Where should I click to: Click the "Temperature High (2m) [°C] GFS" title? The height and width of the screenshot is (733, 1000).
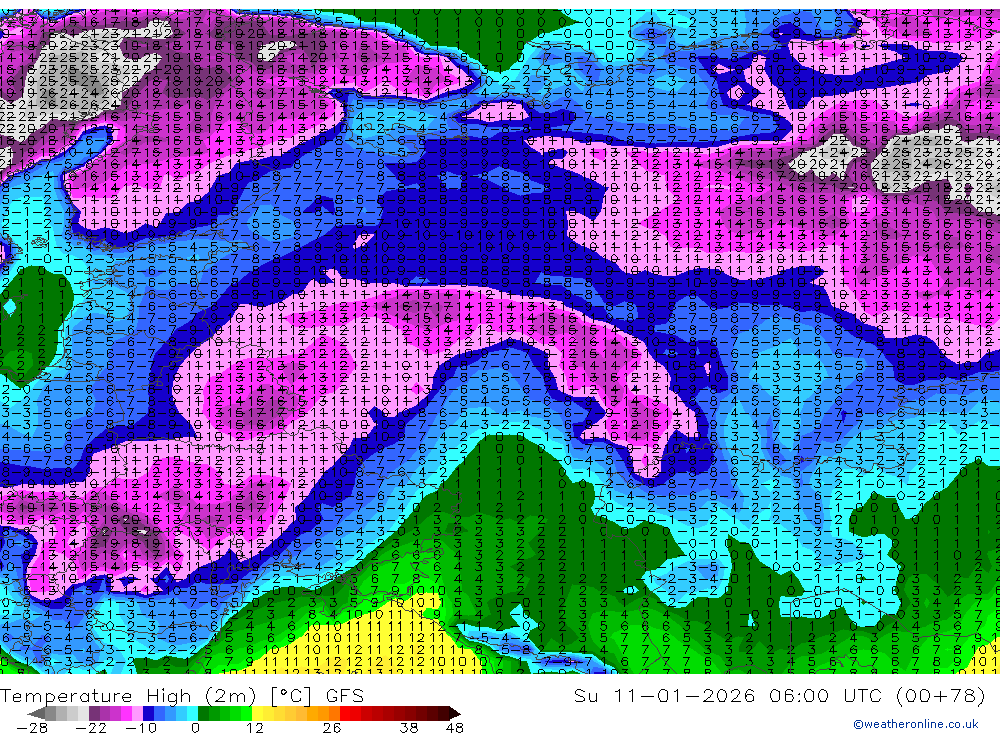click(182, 696)
